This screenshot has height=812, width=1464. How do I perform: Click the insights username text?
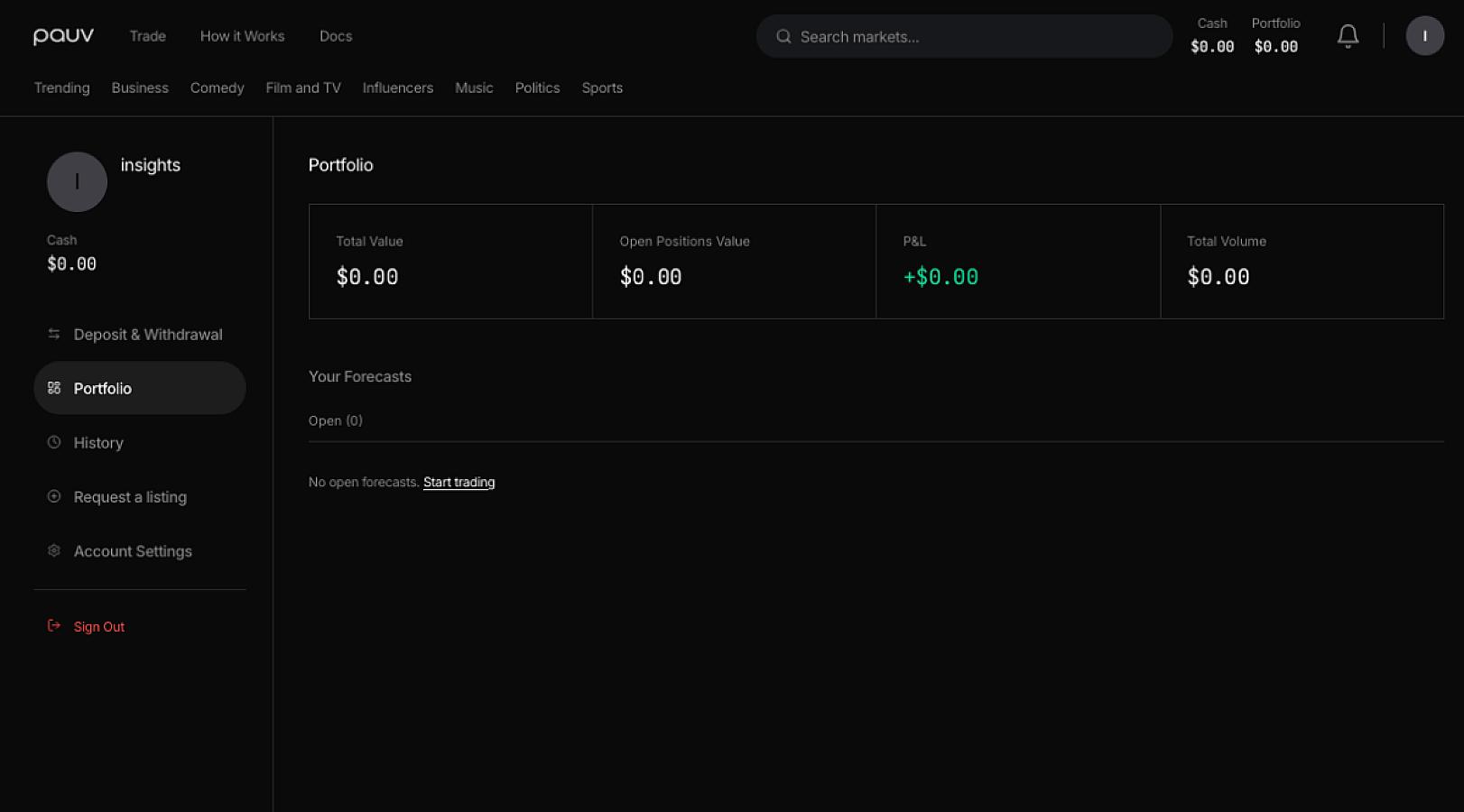pos(151,165)
